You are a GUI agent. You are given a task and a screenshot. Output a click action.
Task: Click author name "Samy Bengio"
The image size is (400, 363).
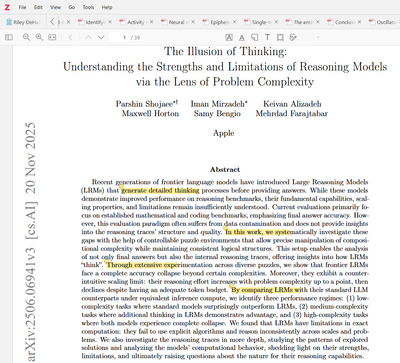click(217, 114)
